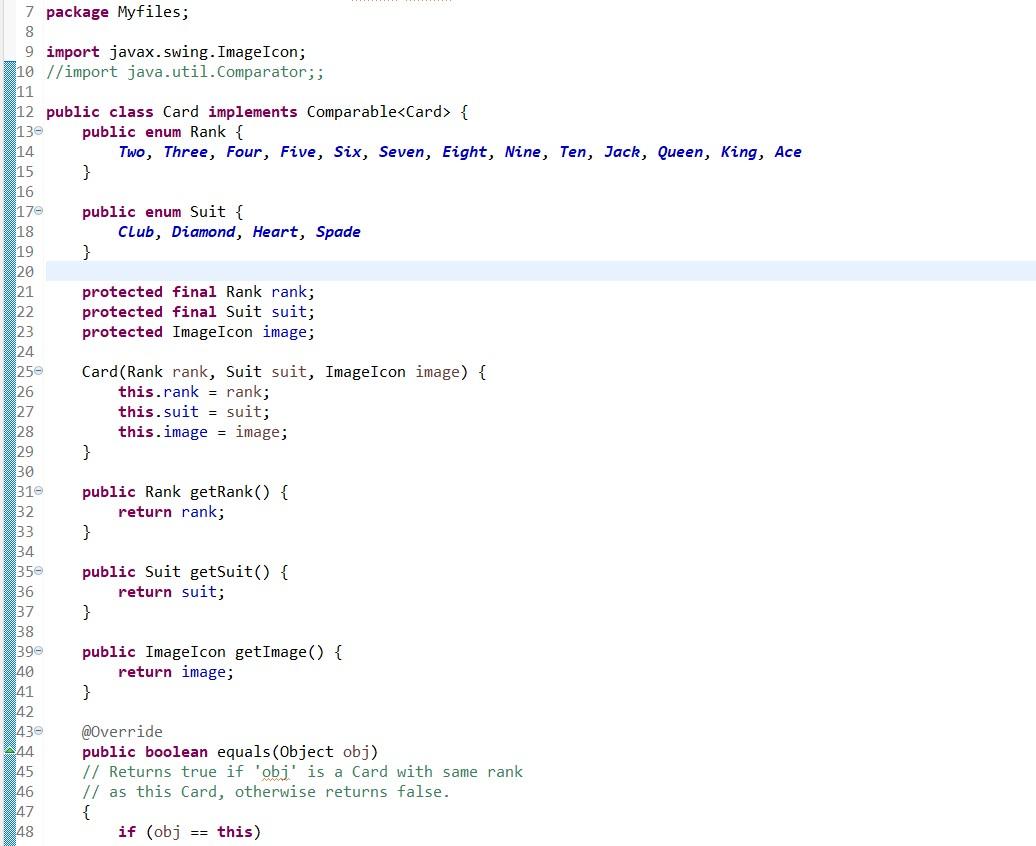Click the fold circle next to line 17

38,211
